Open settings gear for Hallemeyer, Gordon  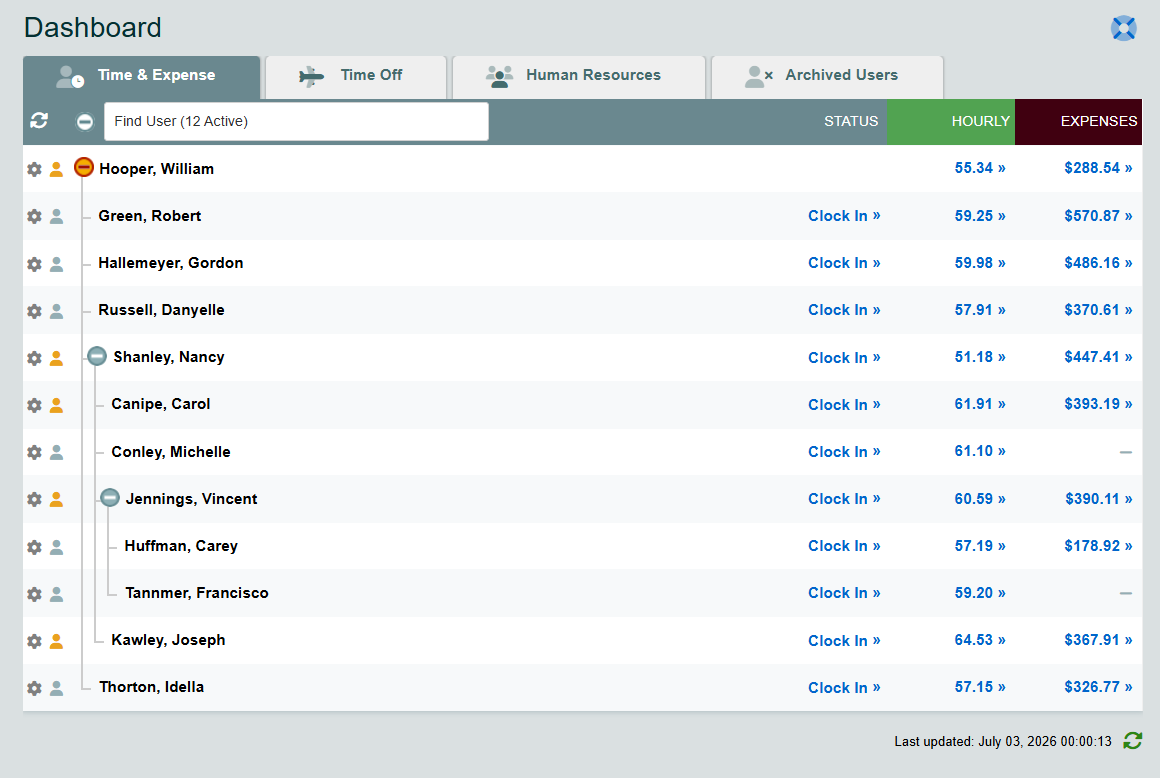coord(34,264)
